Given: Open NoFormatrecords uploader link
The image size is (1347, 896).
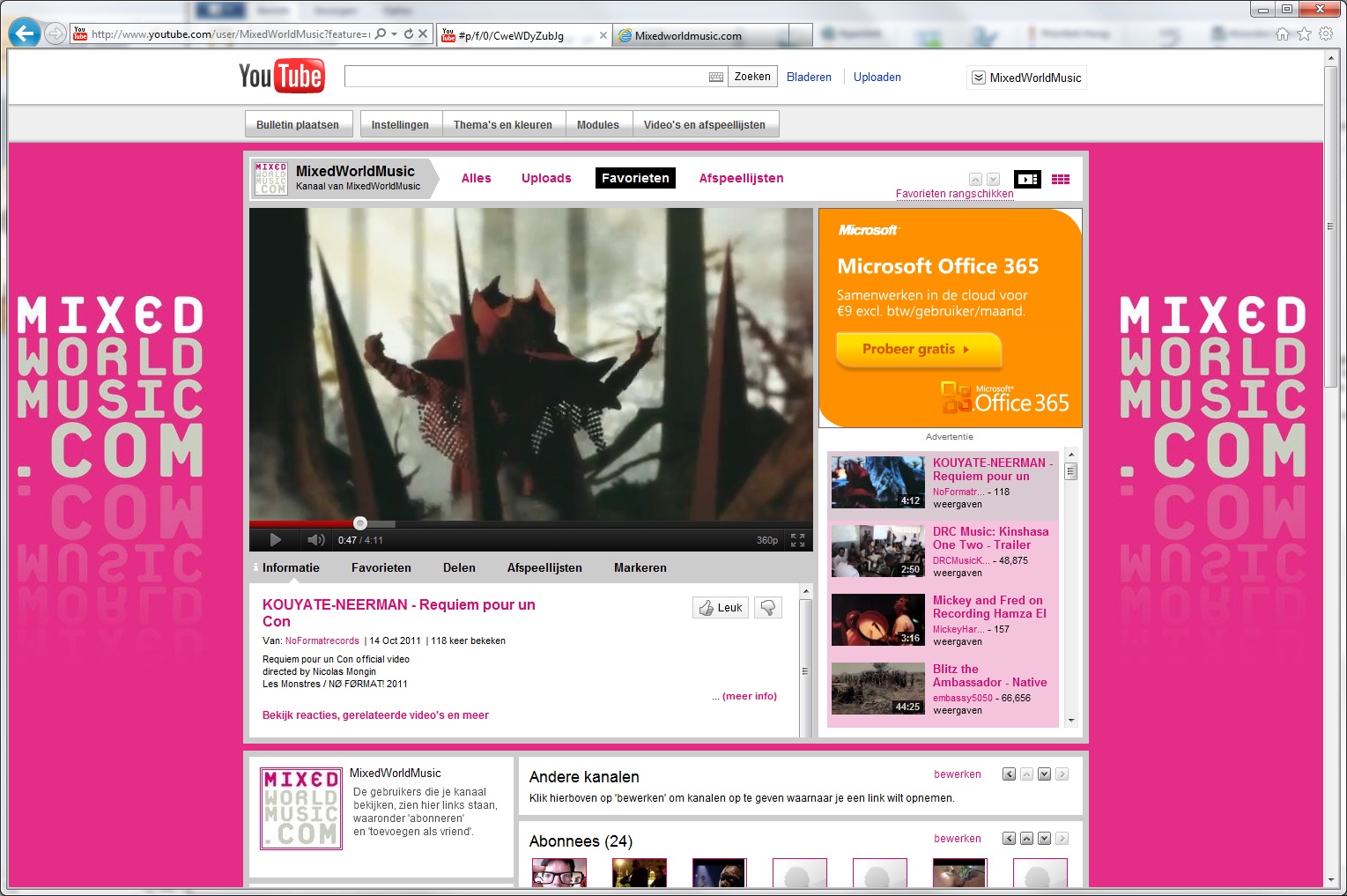Looking at the screenshot, I should tap(322, 641).
